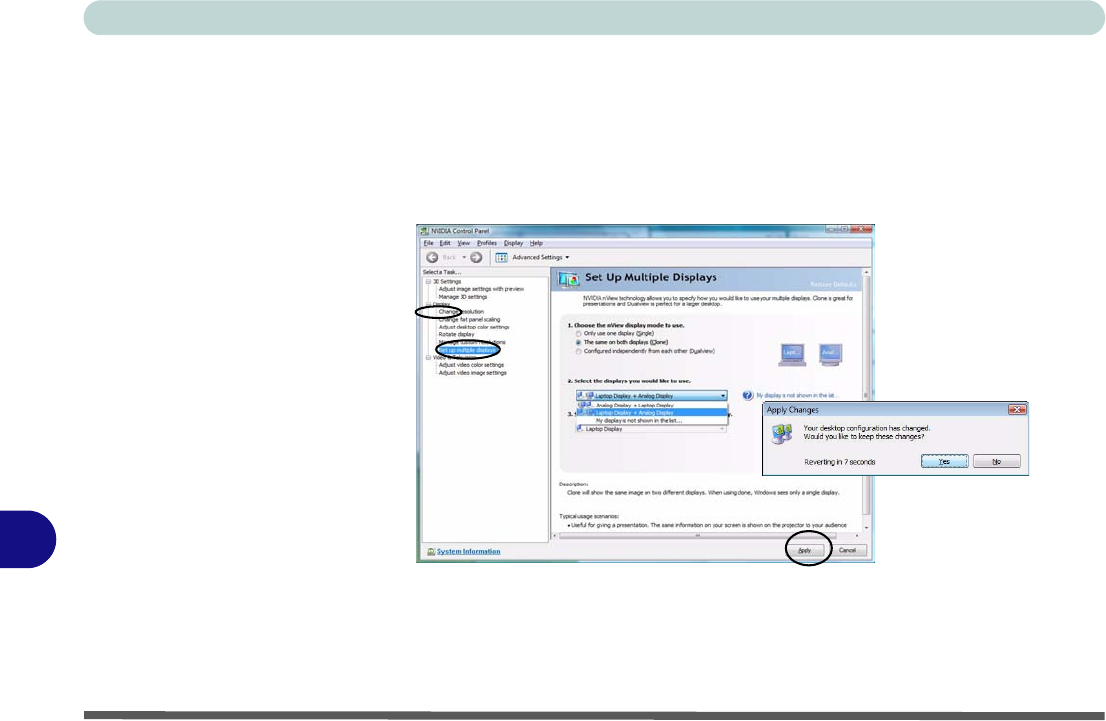Open the display combination dropdown
Viewport: 1106px width, 721px height.
click(651, 396)
